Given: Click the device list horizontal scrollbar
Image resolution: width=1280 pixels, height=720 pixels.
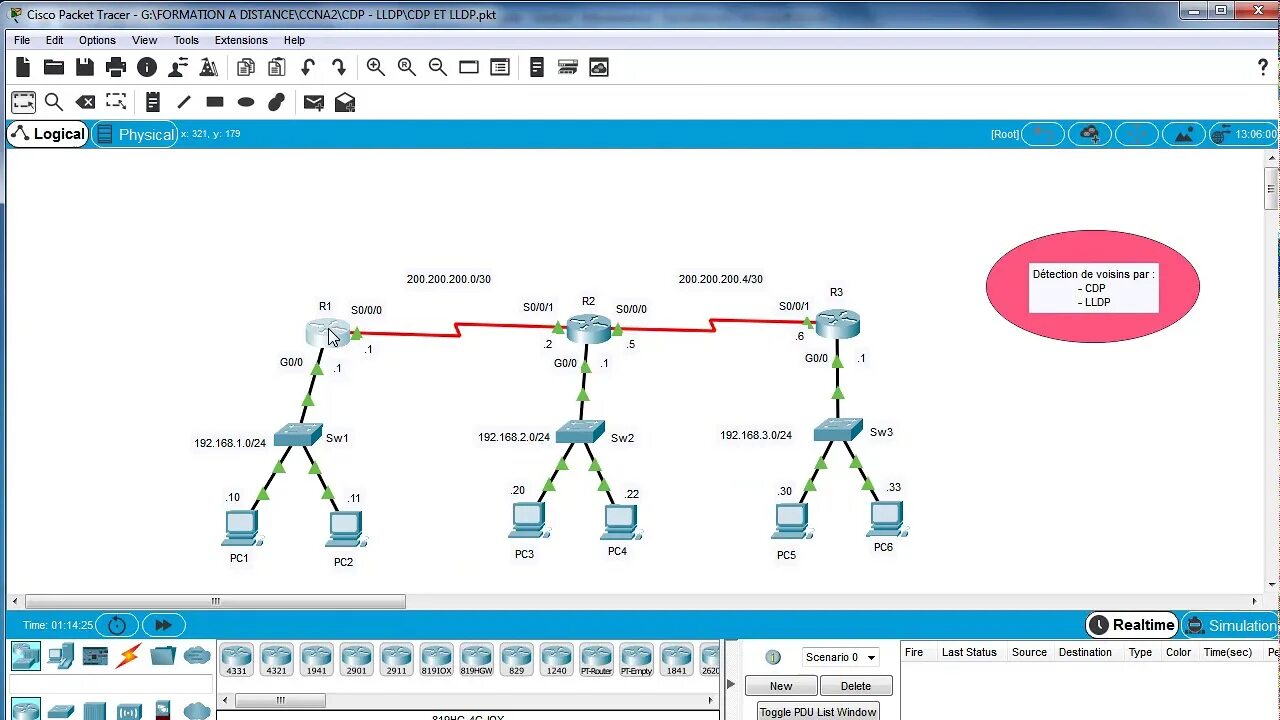Looking at the screenshot, I should [280, 700].
